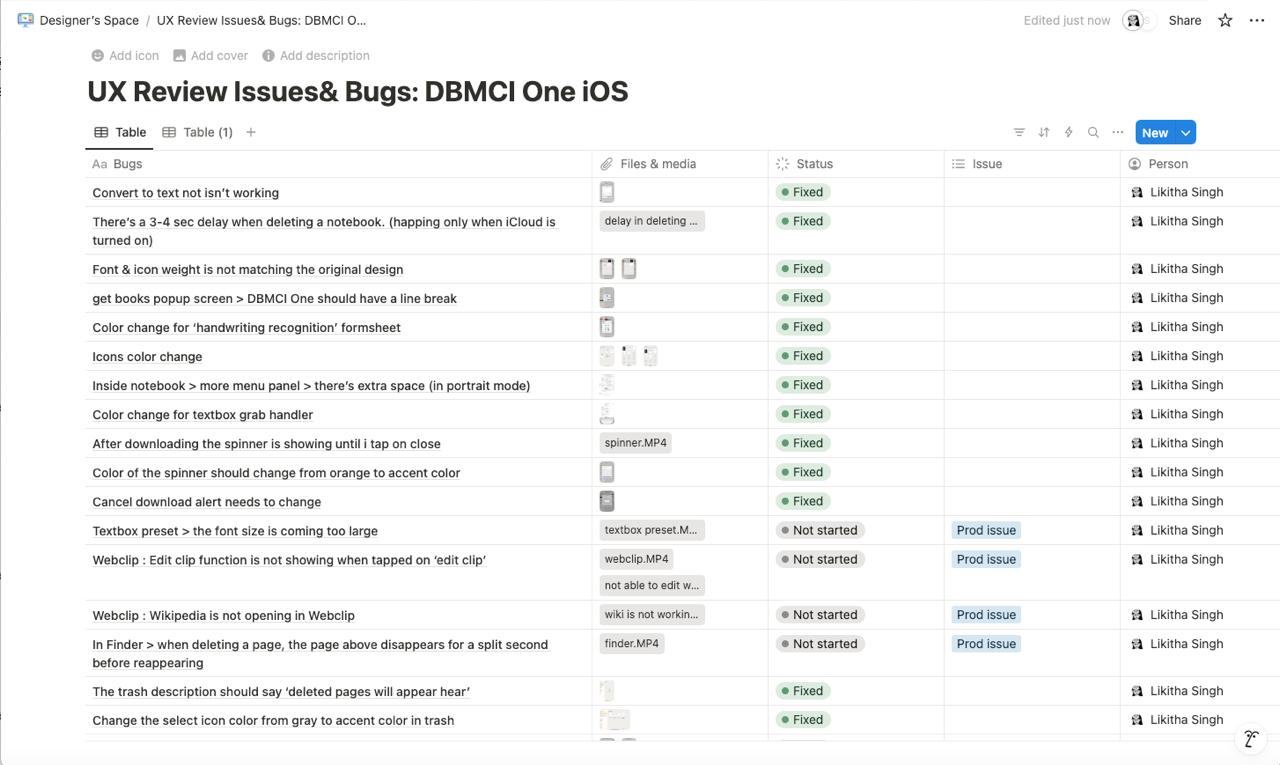Click the Share button
This screenshot has height=765, width=1280.
click(1185, 20)
